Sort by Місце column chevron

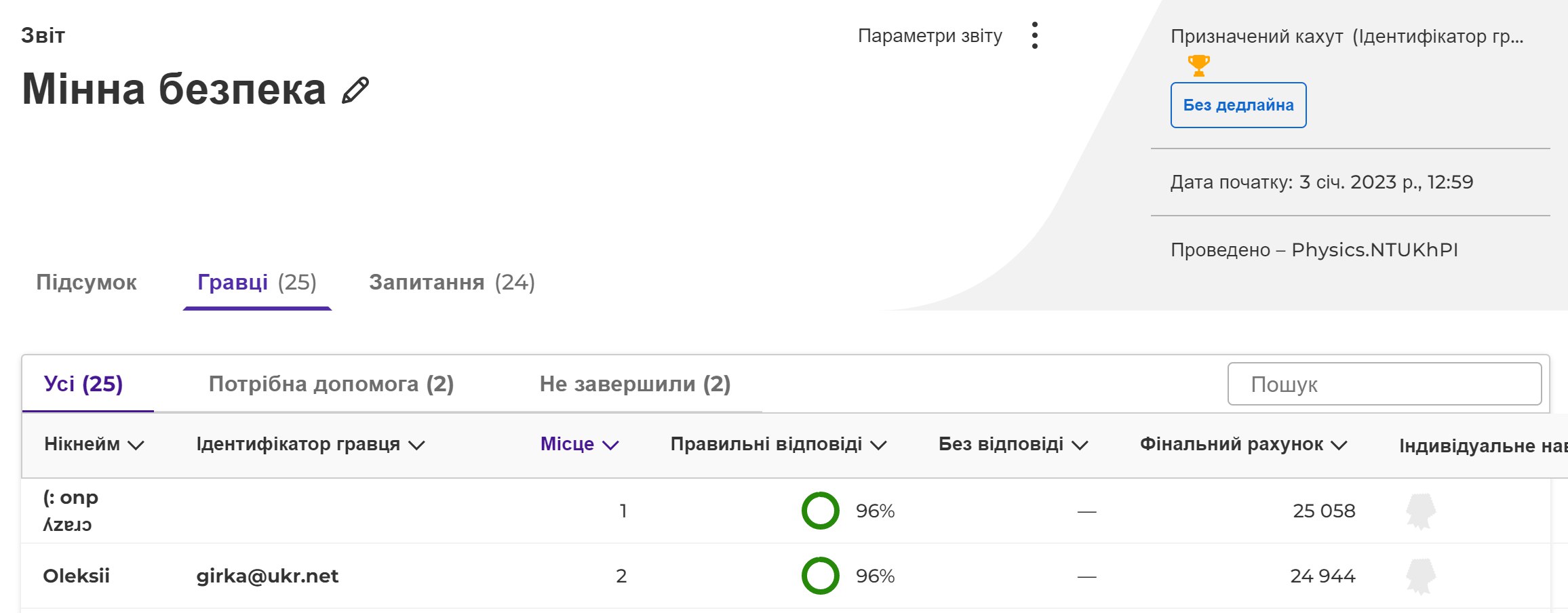pos(610,445)
